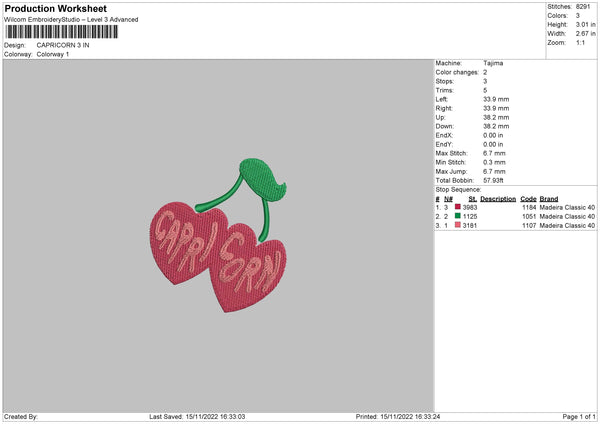
Task: Click the Total Bobbin value 57.93ft
Action: point(493,180)
